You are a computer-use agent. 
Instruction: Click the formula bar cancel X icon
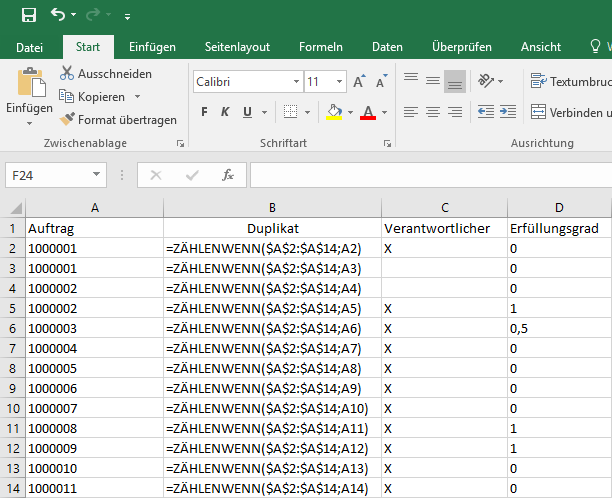pos(156,175)
